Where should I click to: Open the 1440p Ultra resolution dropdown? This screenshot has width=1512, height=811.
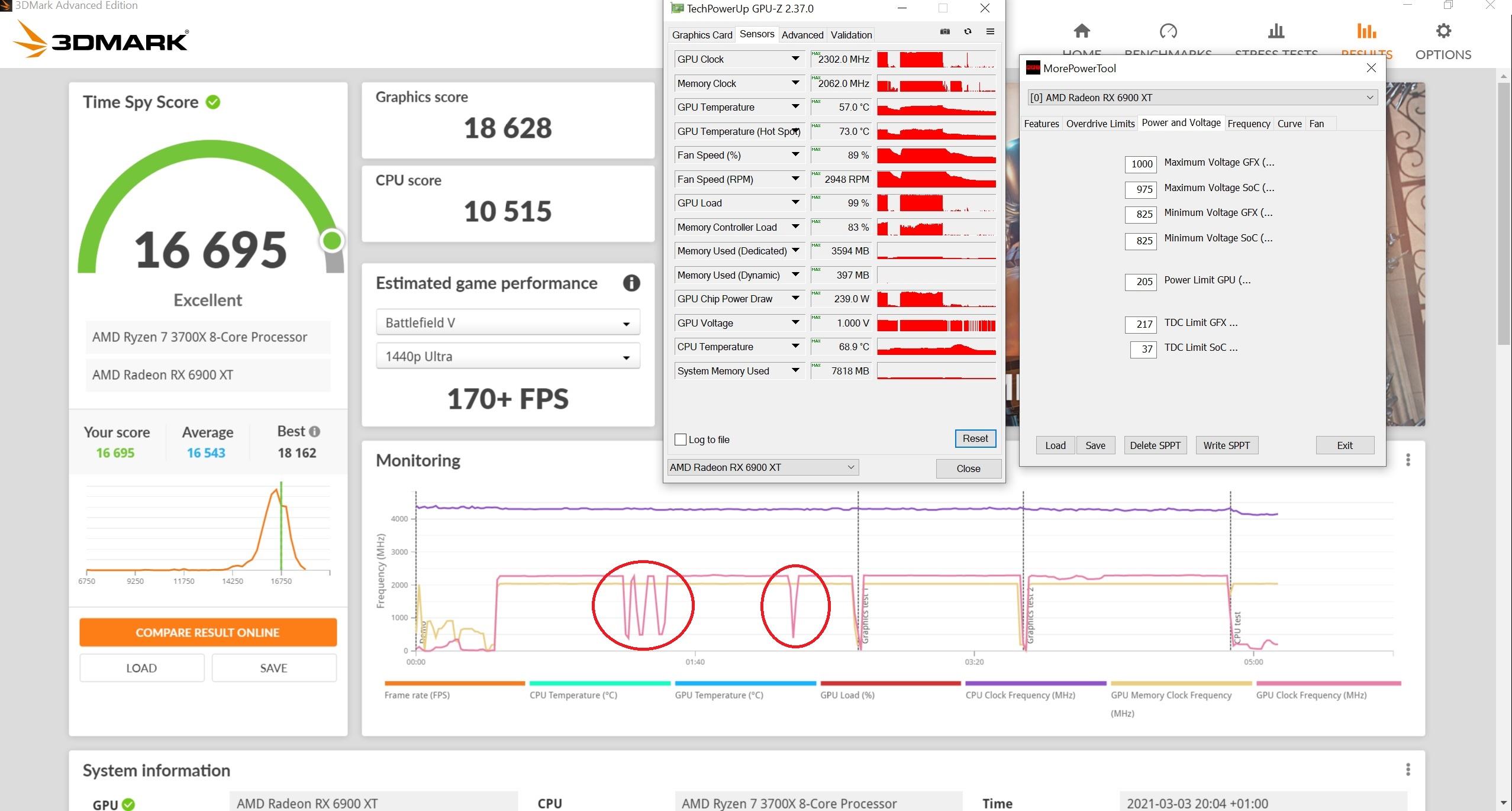[x=508, y=357]
